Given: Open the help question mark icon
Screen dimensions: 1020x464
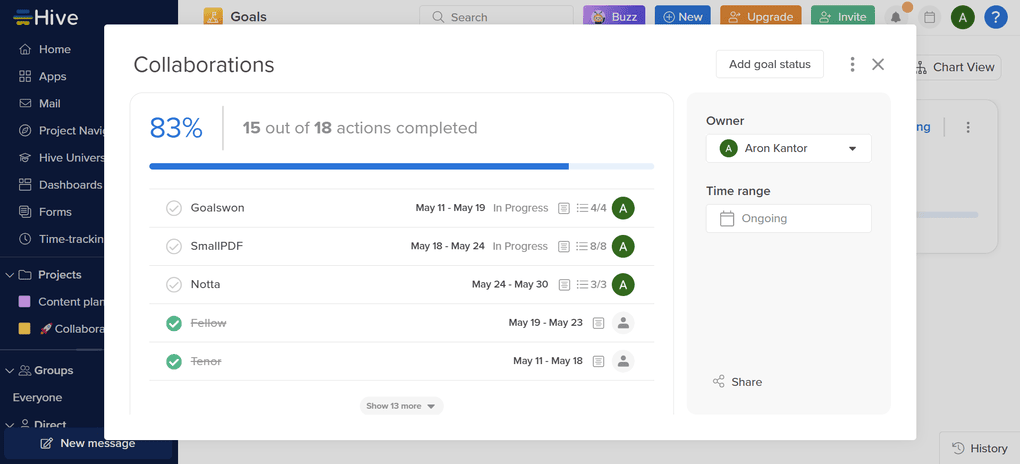Looking at the screenshot, I should [995, 17].
